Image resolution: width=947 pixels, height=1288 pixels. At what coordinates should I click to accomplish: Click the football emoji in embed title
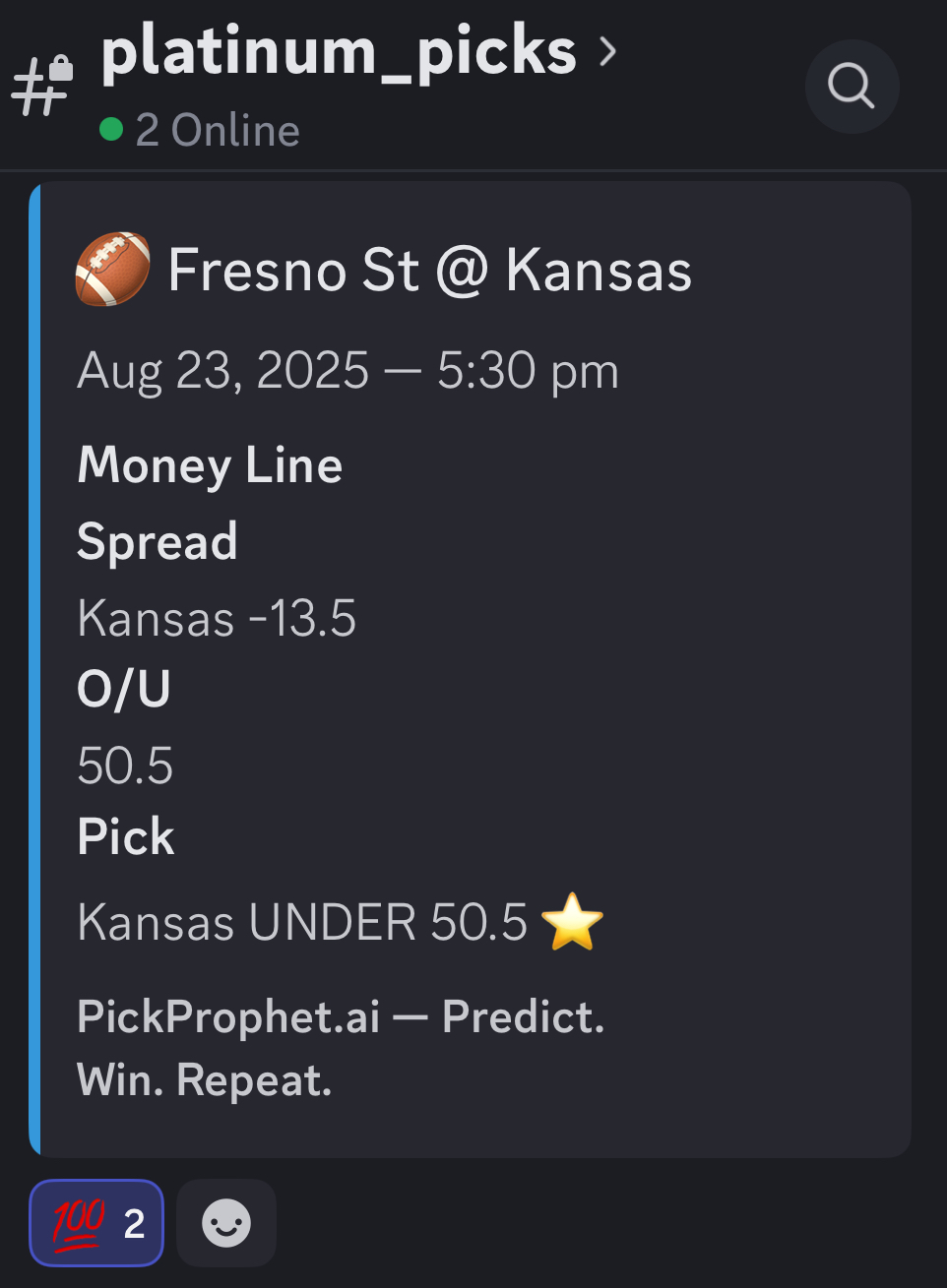tap(113, 270)
